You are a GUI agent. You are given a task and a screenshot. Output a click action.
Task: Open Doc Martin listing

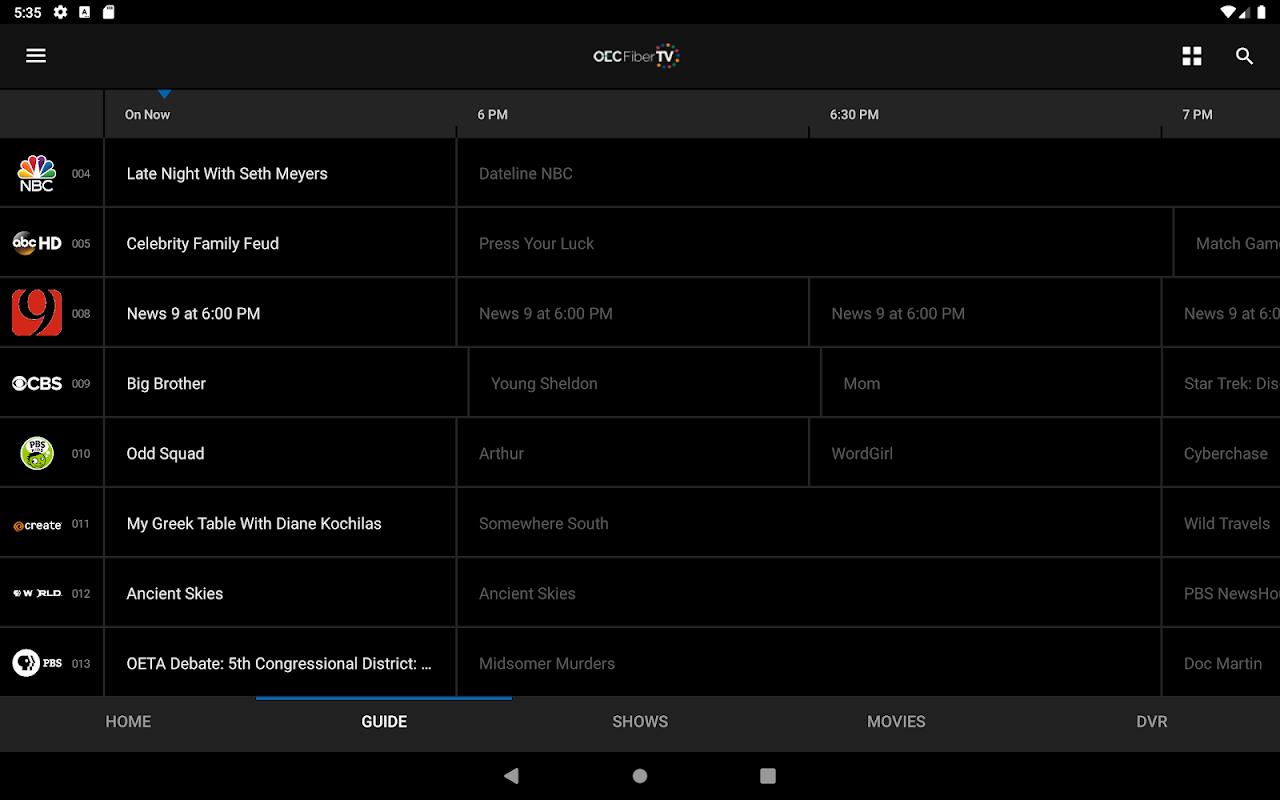[x=1221, y=663]
